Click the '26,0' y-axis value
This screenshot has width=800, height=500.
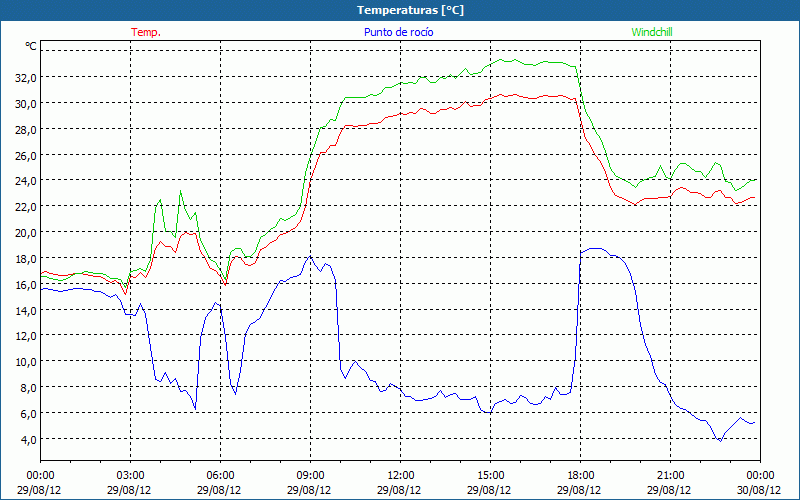click(x=25, y=156)
